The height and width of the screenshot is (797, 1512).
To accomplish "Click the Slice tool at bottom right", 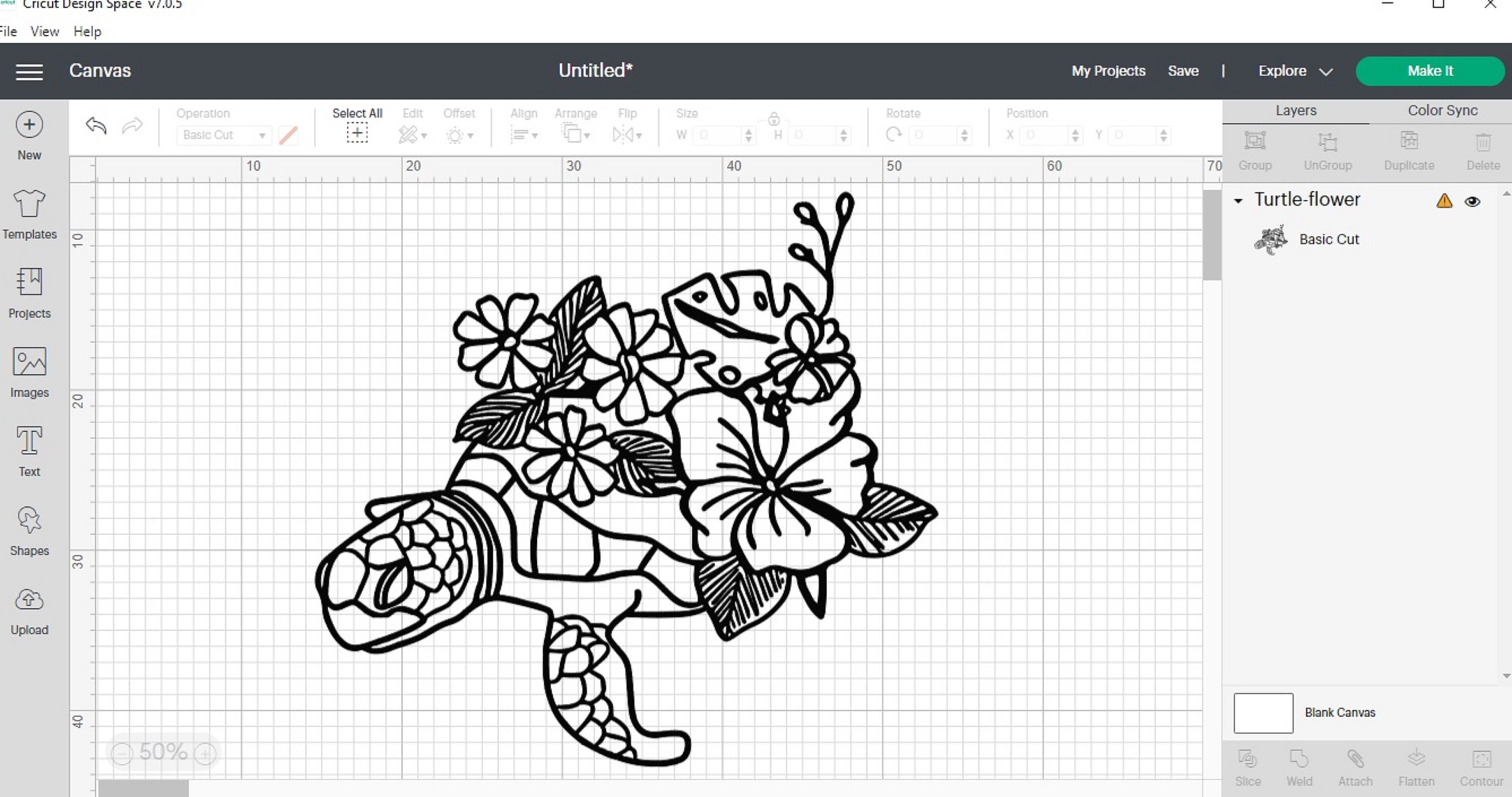I will (x=1248, y=766).
